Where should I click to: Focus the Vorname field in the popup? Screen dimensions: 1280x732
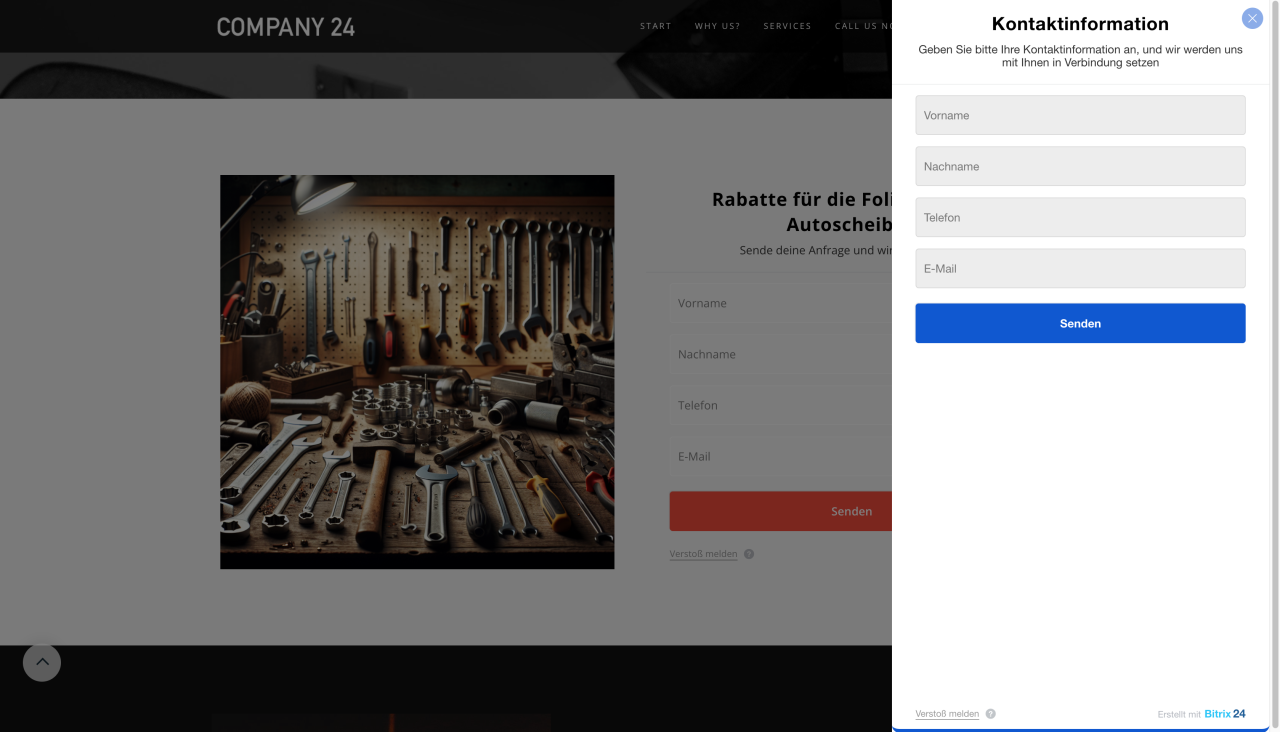(x=1080, y=115)
